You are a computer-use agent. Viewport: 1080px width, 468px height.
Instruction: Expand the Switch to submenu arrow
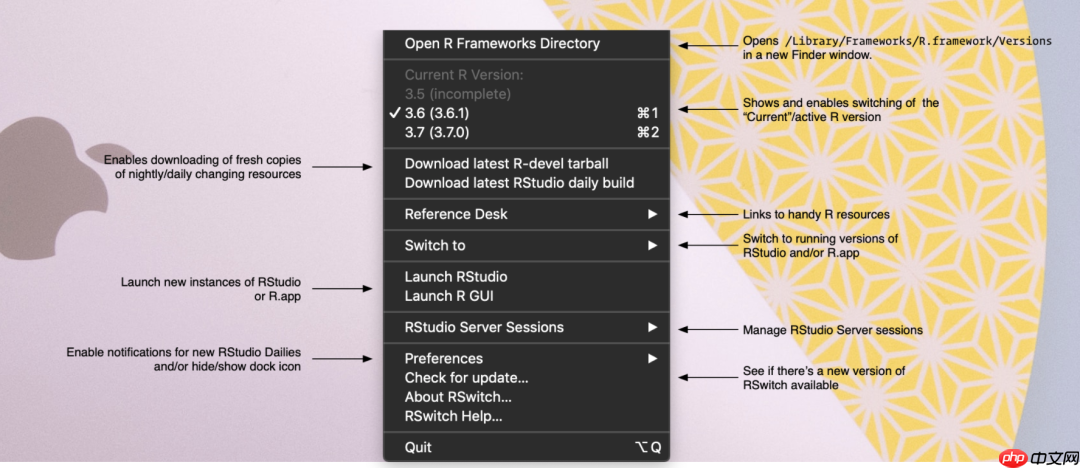pos(652,245)
